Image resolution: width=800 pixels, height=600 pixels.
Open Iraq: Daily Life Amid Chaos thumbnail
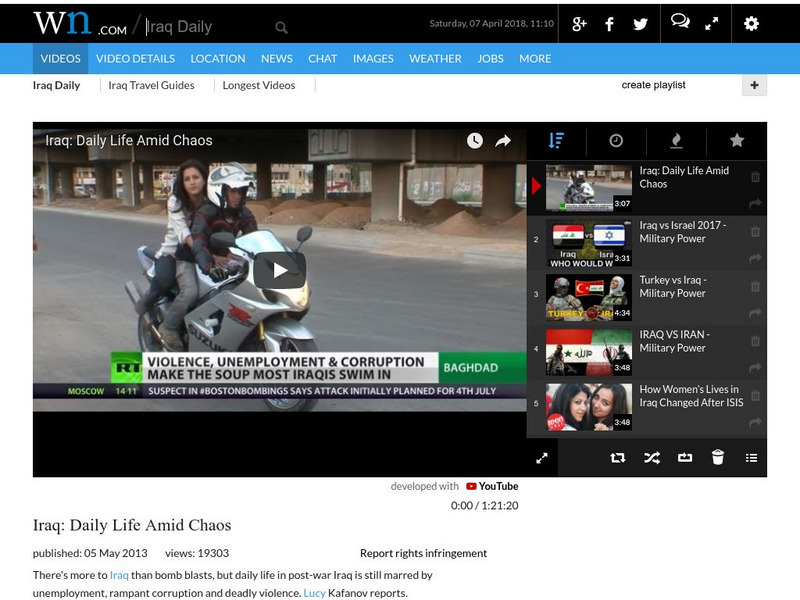pyautogui.click(x=589, y=188)
